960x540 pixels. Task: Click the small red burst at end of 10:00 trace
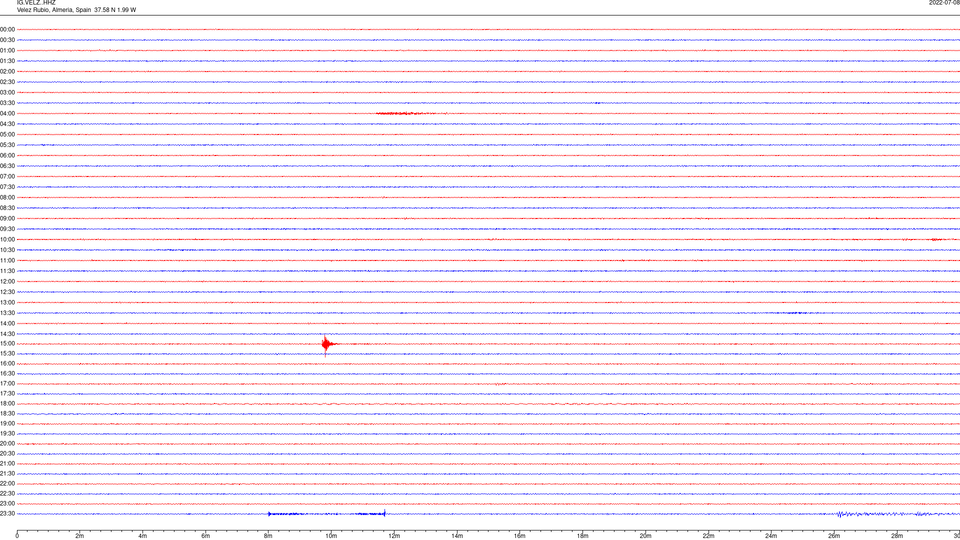click(936, 239)
